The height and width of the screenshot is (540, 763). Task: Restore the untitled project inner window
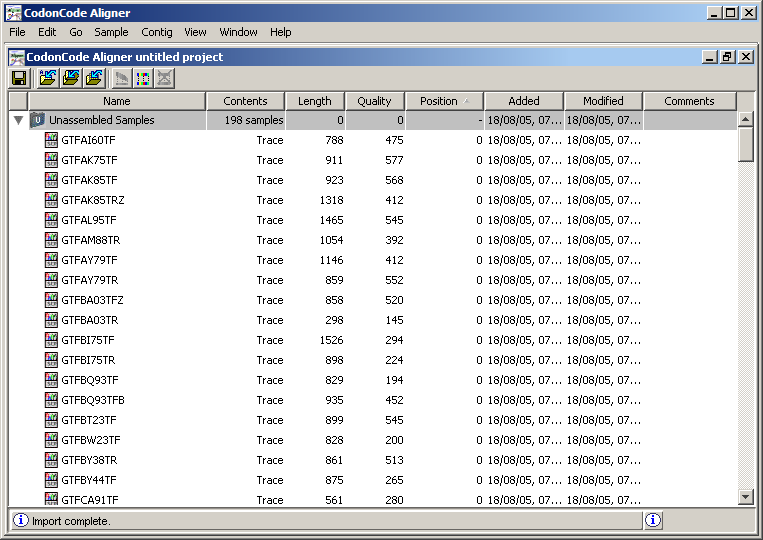click(x=727, y=57)
